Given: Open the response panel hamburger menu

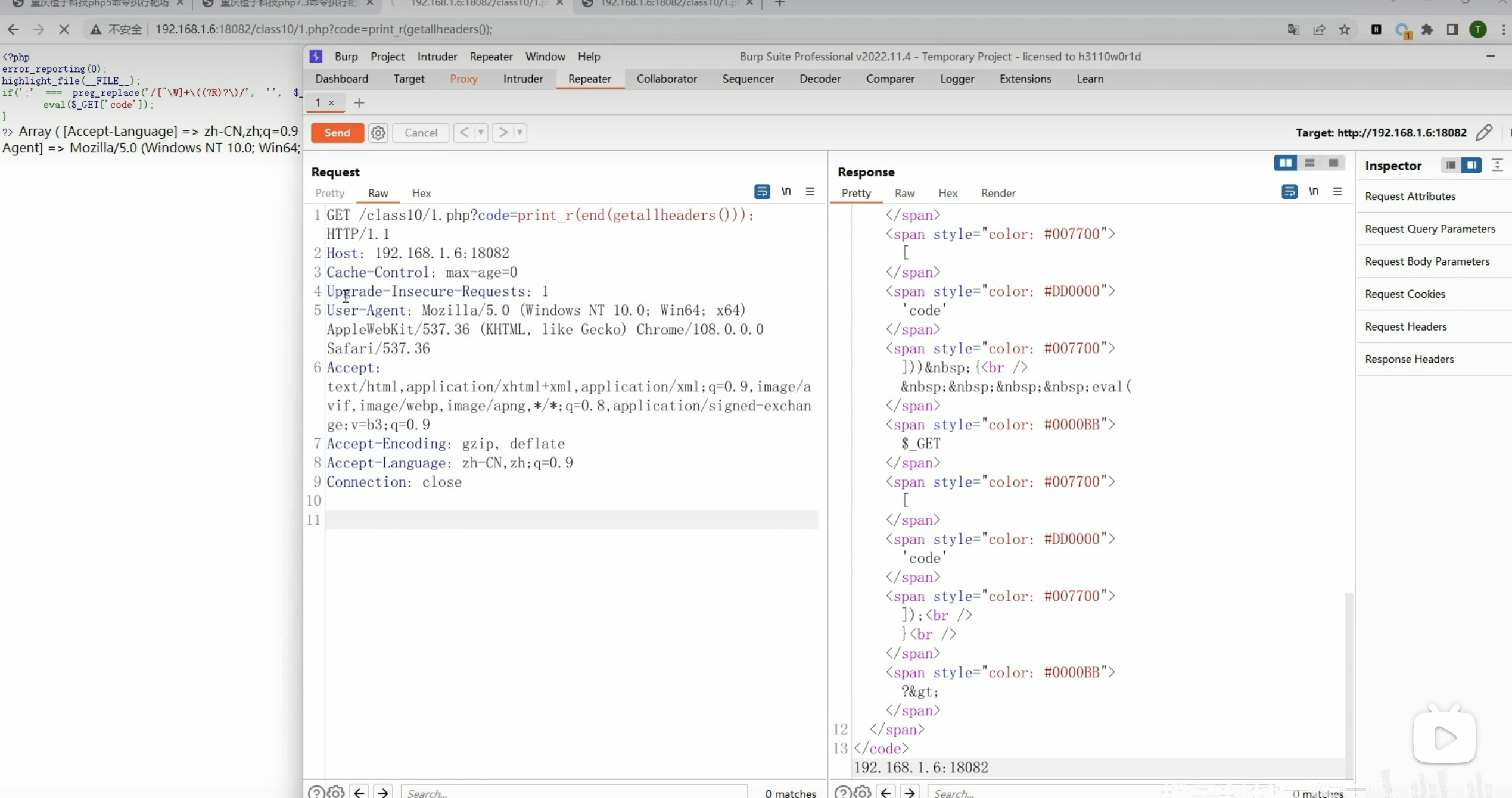Looking at the screenshot, I should coord(1337,192).
